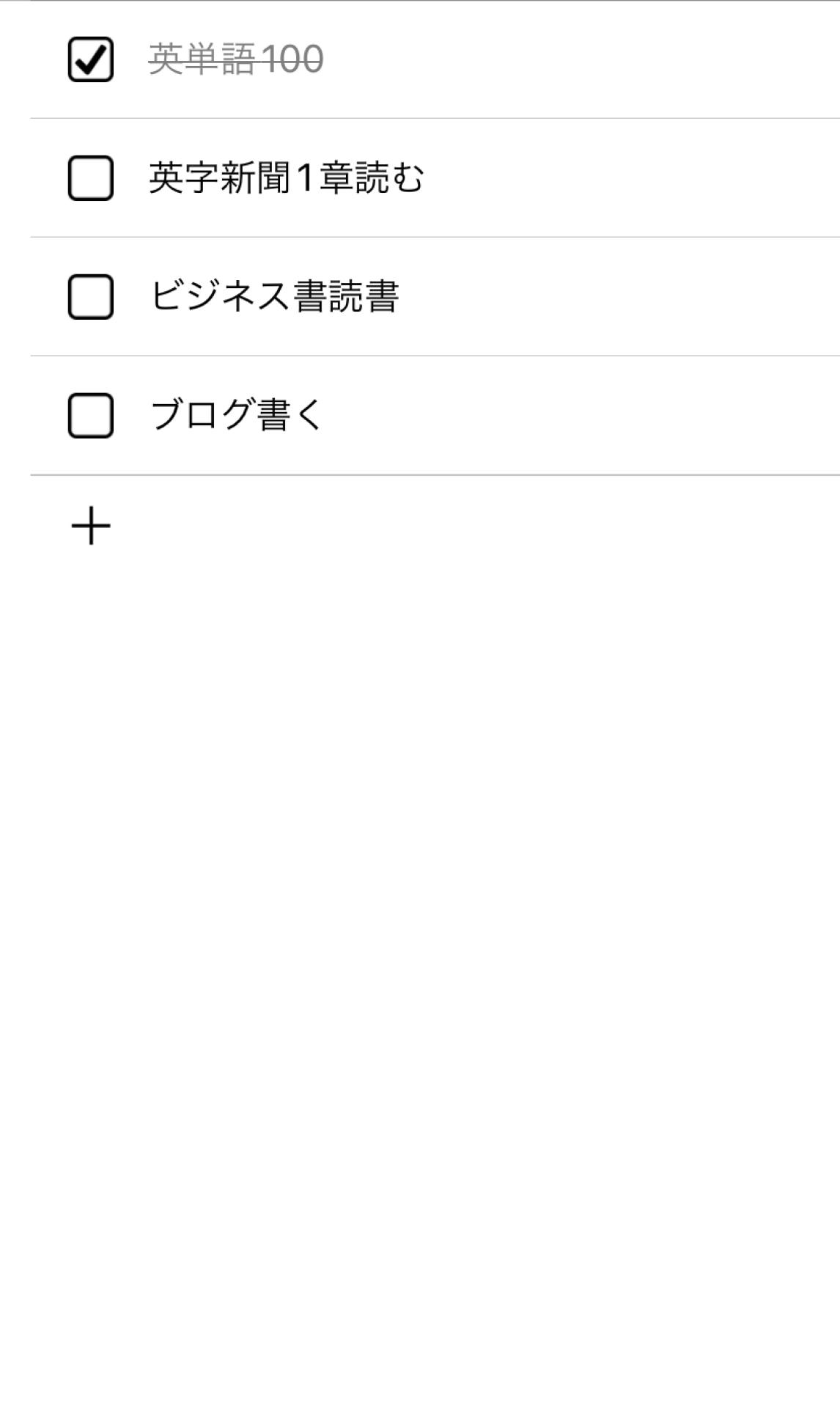
Task: Uncheck the completed 英単語100 checkbox
Action: 90,59
